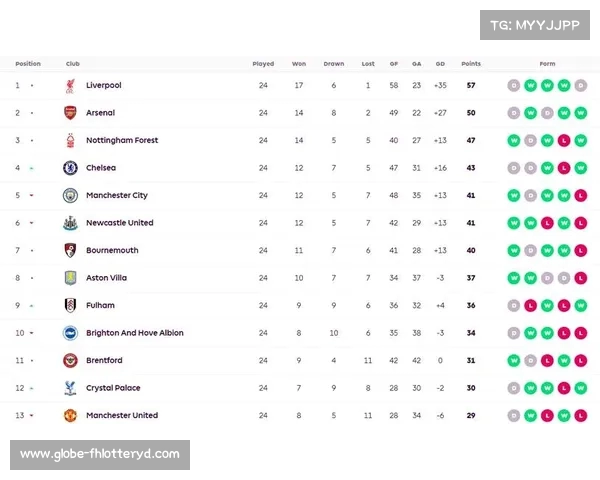Screen dimensions: 600x480
Task: Open the Bournemouth club badge
Action: (x=70, y=250)
